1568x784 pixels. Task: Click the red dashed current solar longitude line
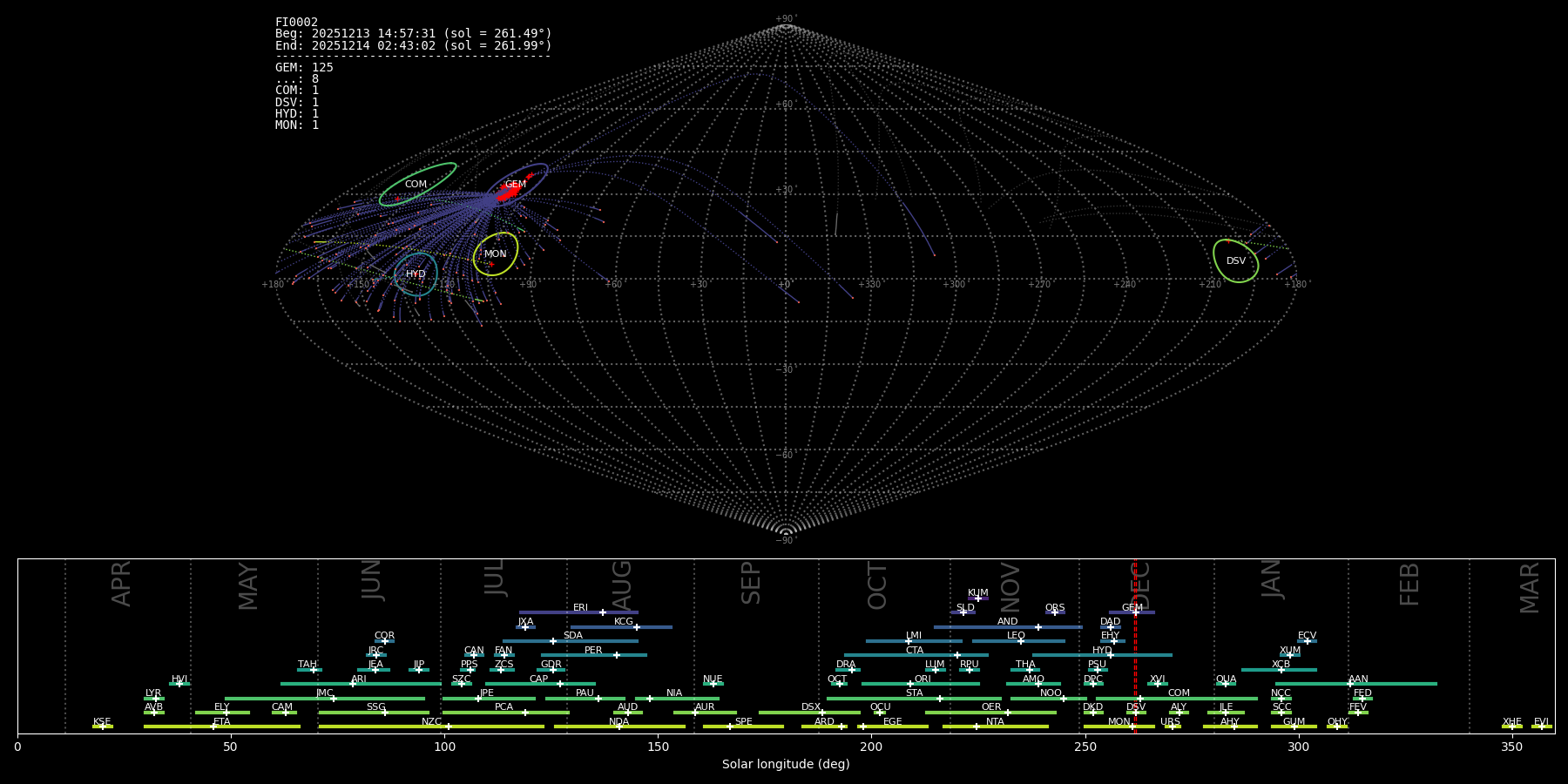pos(1135,645)
